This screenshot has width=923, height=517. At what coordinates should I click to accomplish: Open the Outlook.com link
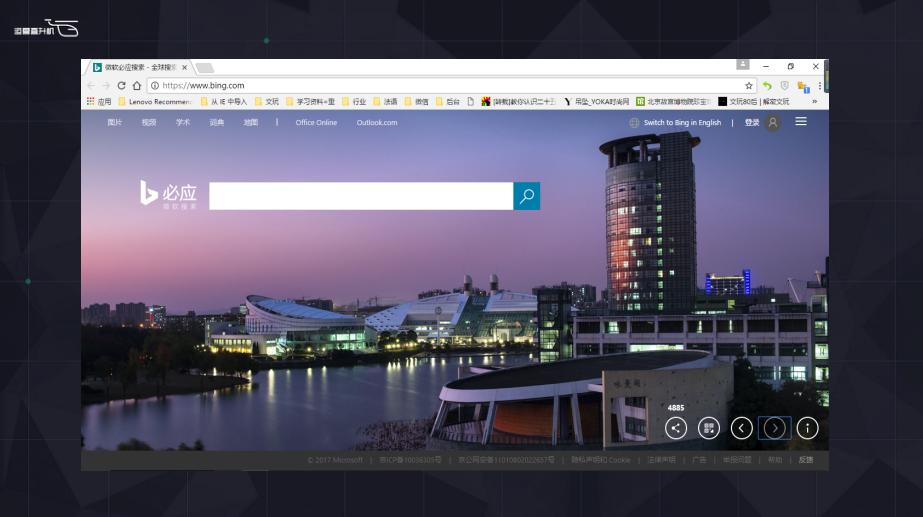tap(377, 122)
